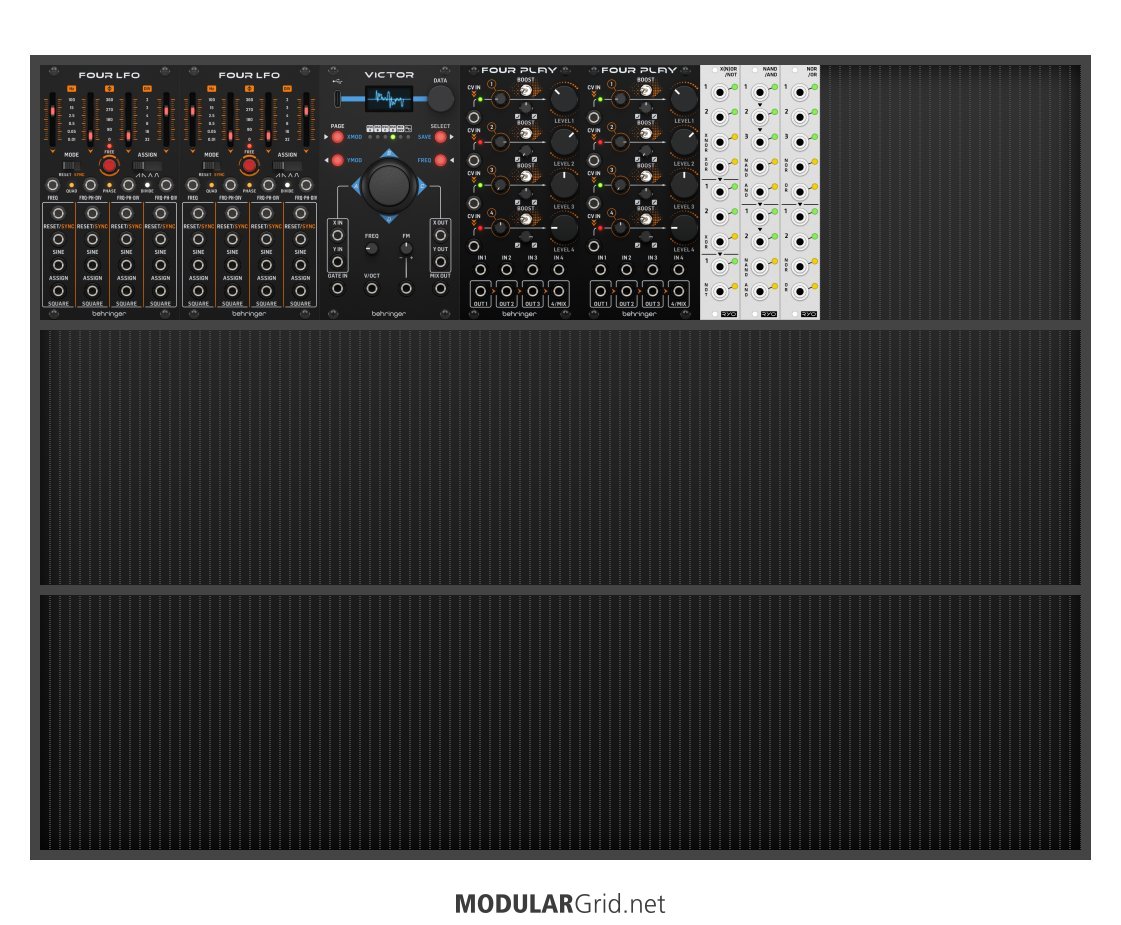Click the MODULARGrid.net logo link

coord(560,904)
